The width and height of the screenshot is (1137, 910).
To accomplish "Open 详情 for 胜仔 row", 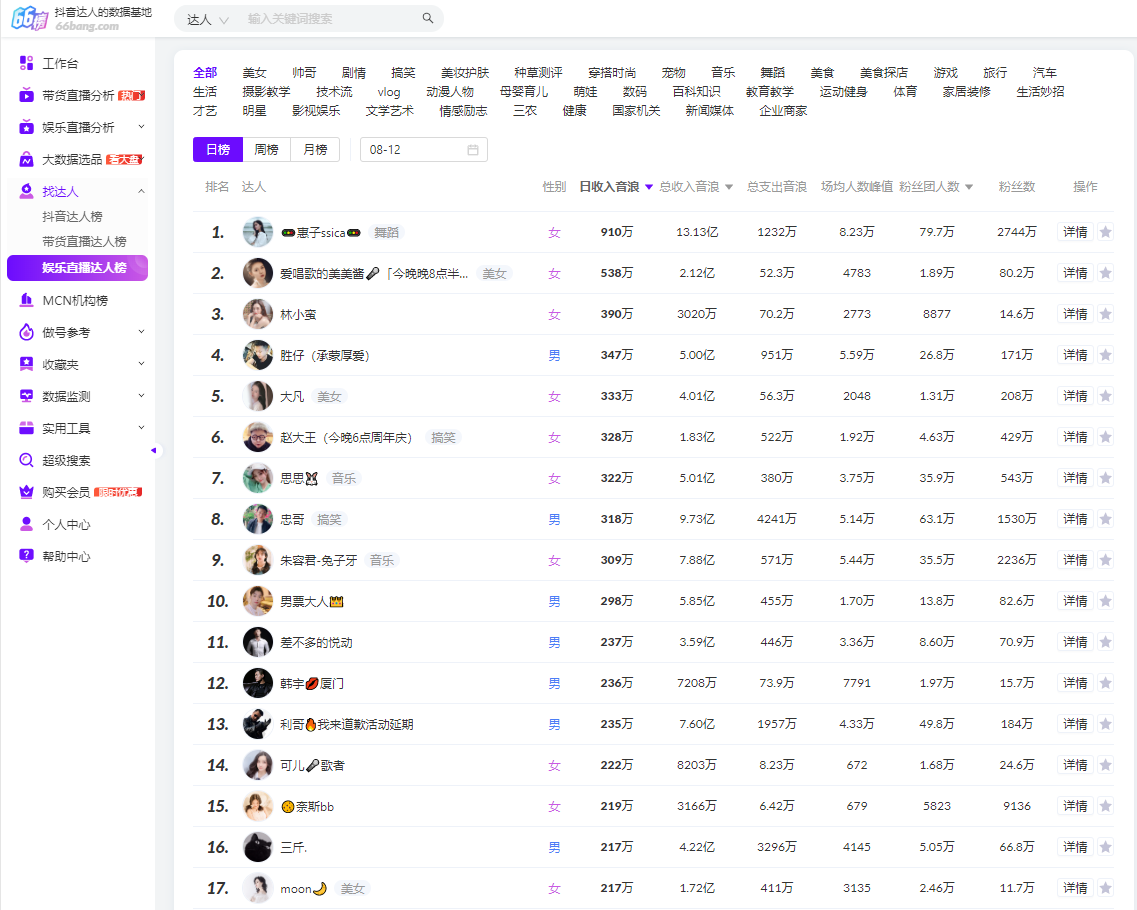I will click(1075, 355).
